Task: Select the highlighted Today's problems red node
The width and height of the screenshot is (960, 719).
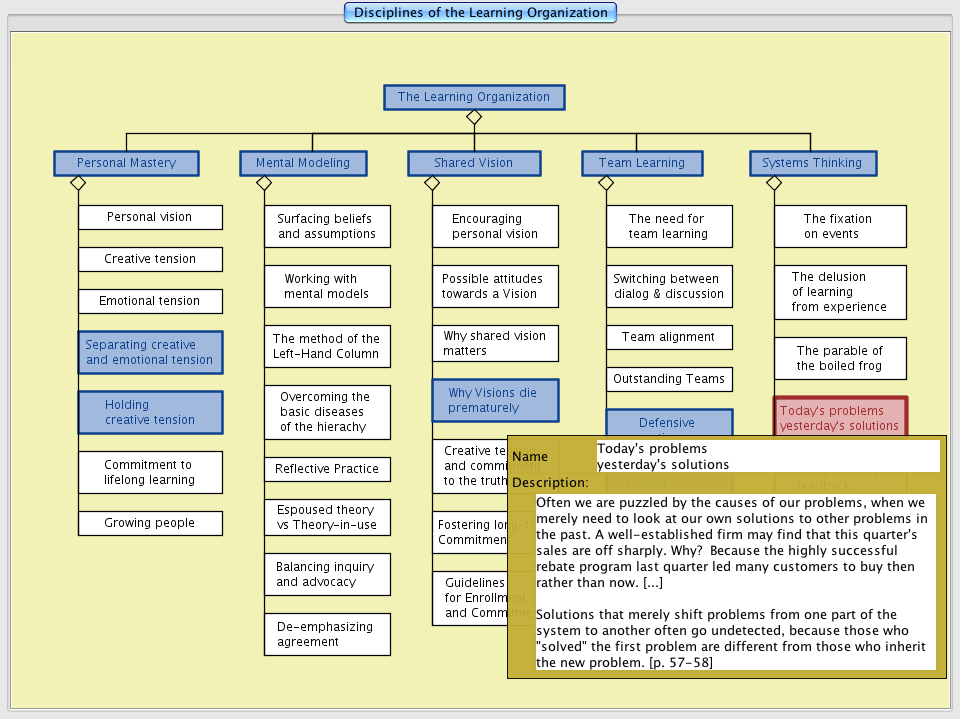Action: click(840, 415)
